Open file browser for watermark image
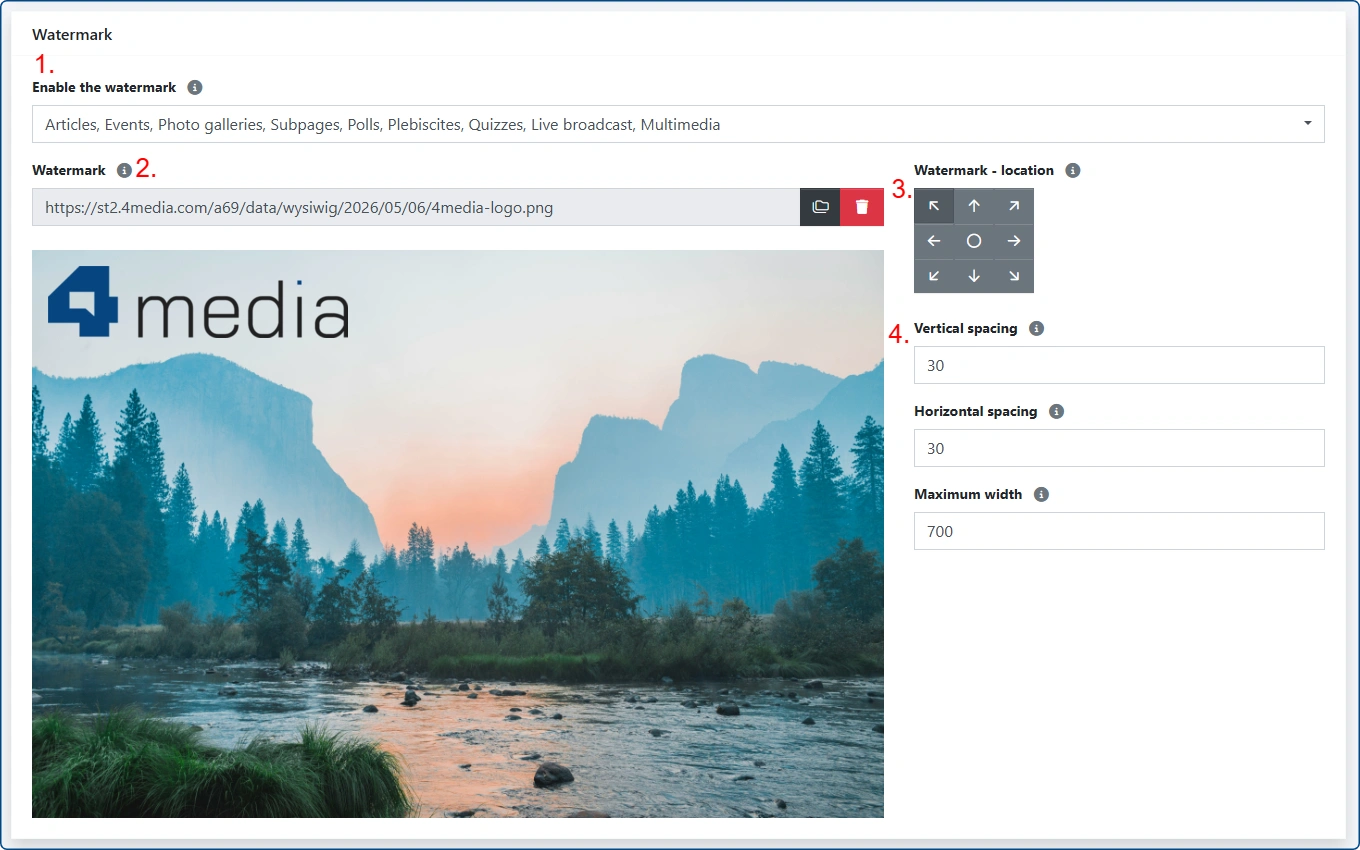Image resolution: width=1360 pixels, height=850 pixels. coord(820,207)
